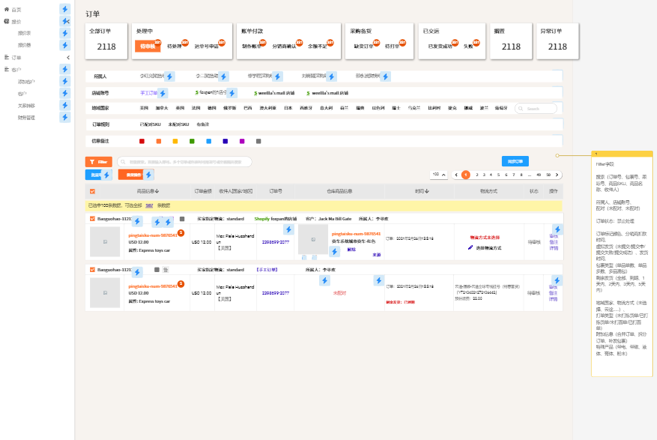Click the home icon beside 首页
This screenshot has width=657, height=440.
click(x=5, y=9)
